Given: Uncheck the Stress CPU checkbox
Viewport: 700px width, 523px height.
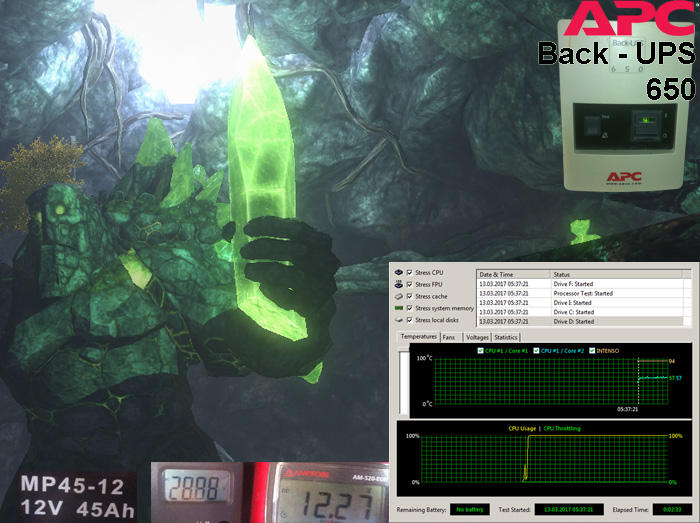Looking at the screenshot, I should pyautogui.click(x=409, y=272).
